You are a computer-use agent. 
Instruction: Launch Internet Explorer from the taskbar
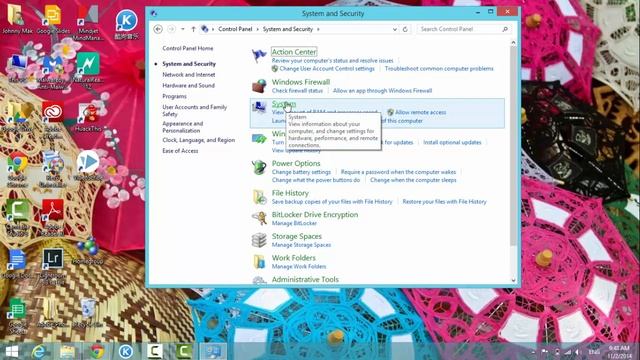(x=38, y=351)
